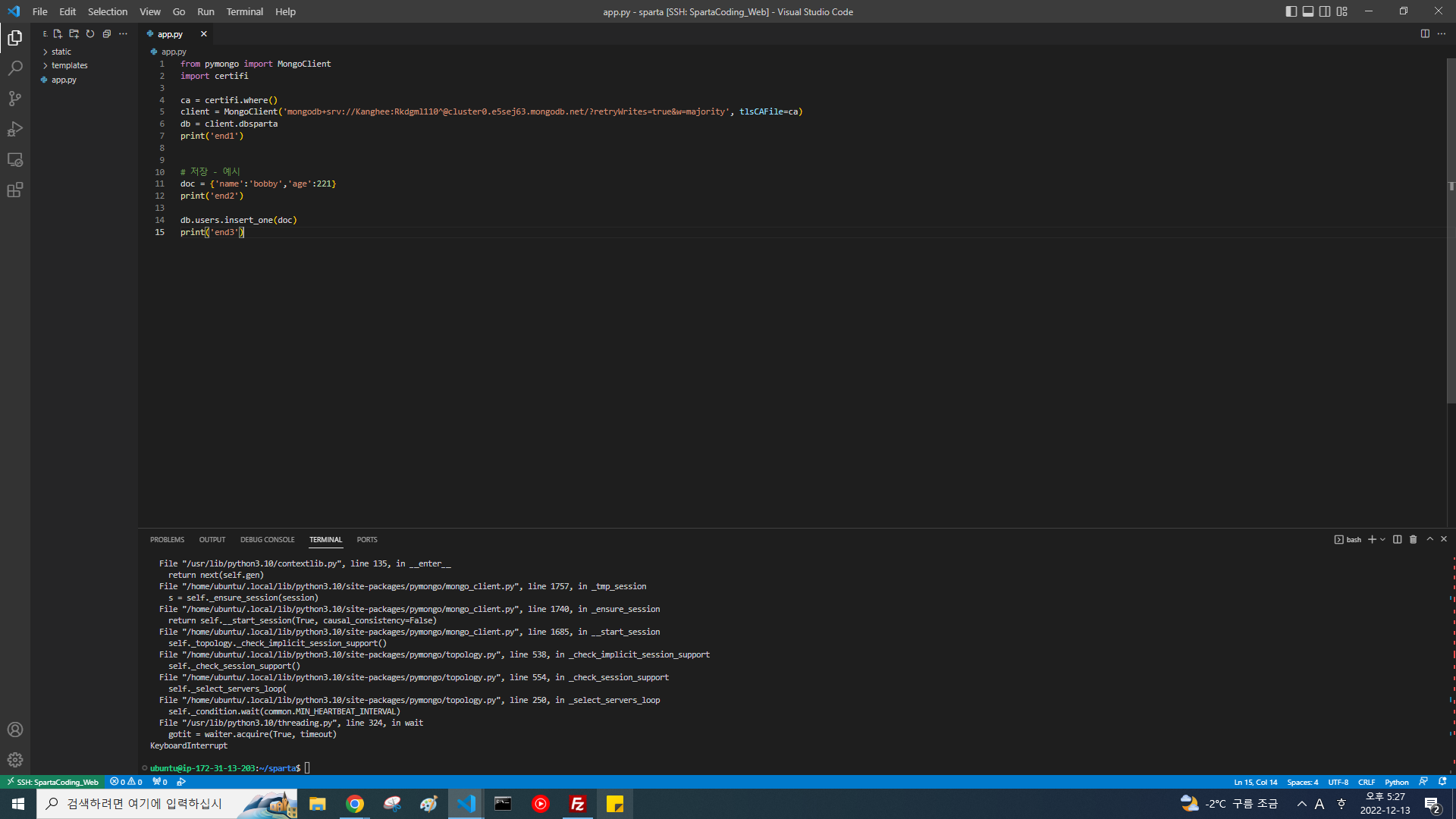Change UTF-8 file encoding
Viewport: 1456px width, 819px height.
(1338, 782)
